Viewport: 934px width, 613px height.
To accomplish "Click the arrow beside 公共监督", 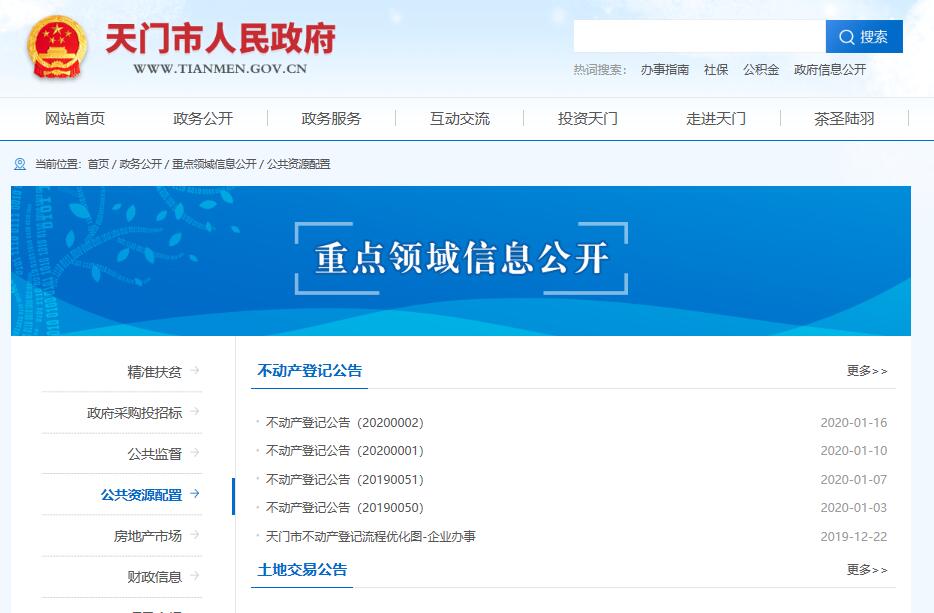I will point(194,453).
